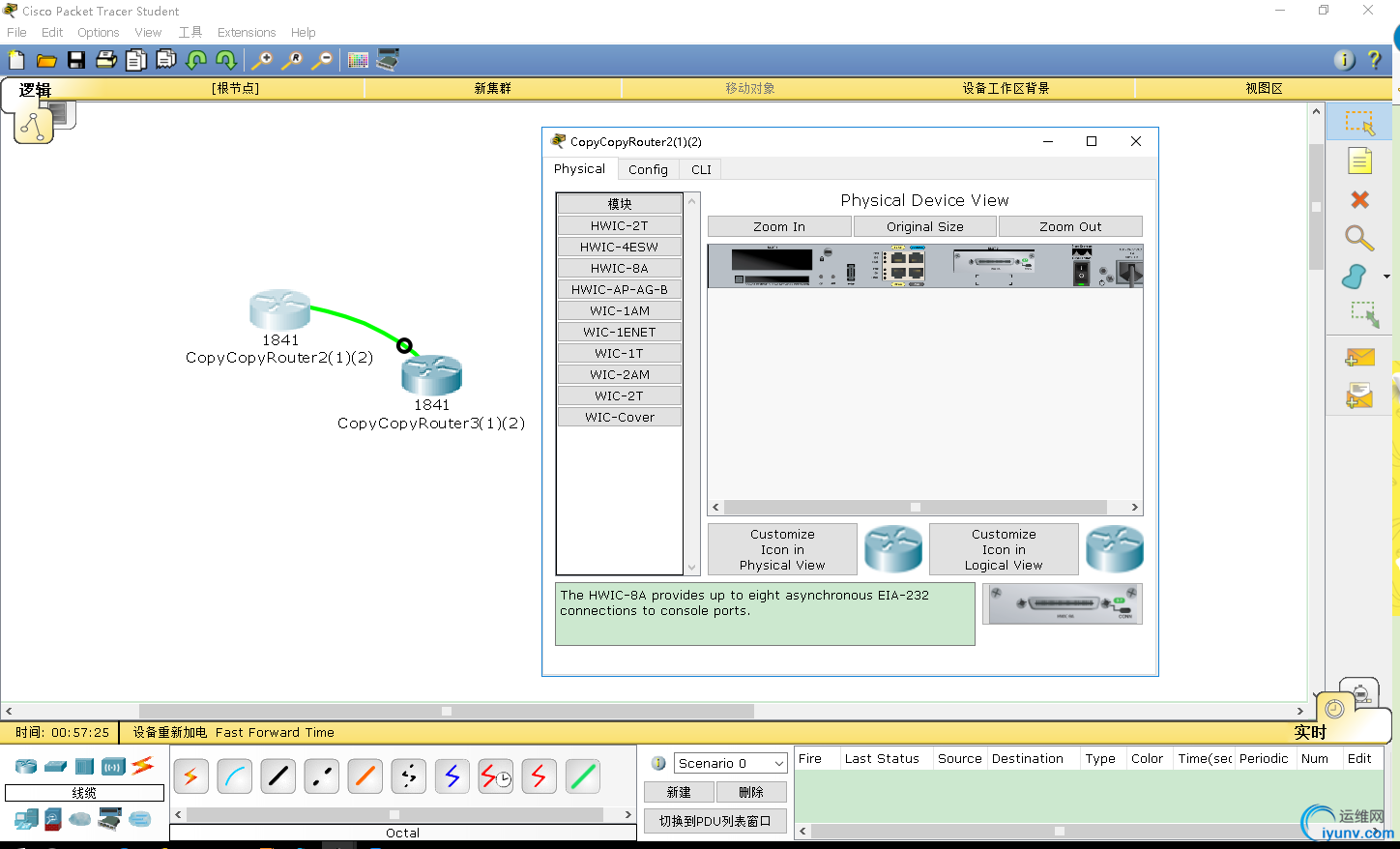The image size is (1400, 849).
Task: Open the File menu
Action: point(16,32)
